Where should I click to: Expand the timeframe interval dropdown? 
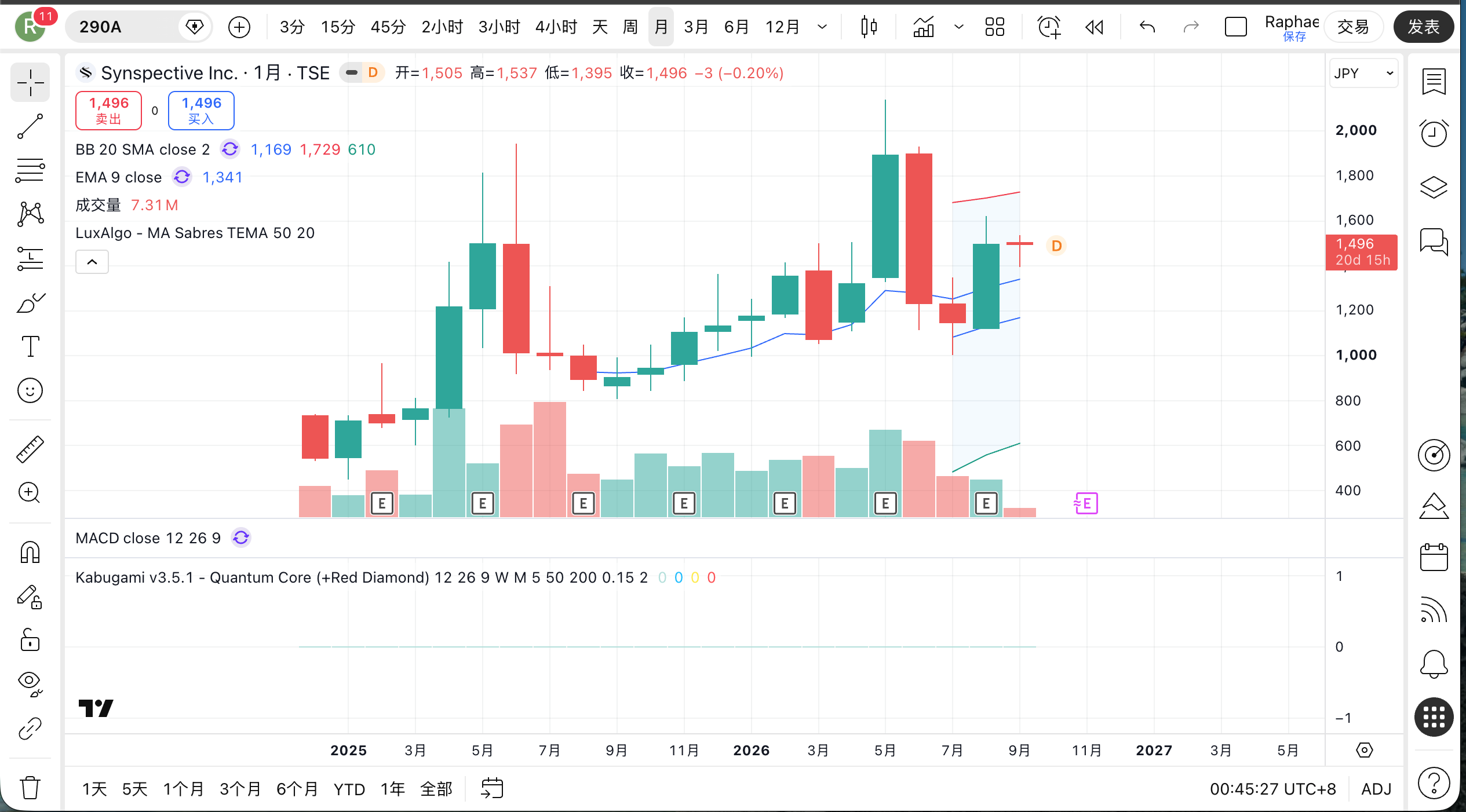pyautogui.click(x=822, y=27)
